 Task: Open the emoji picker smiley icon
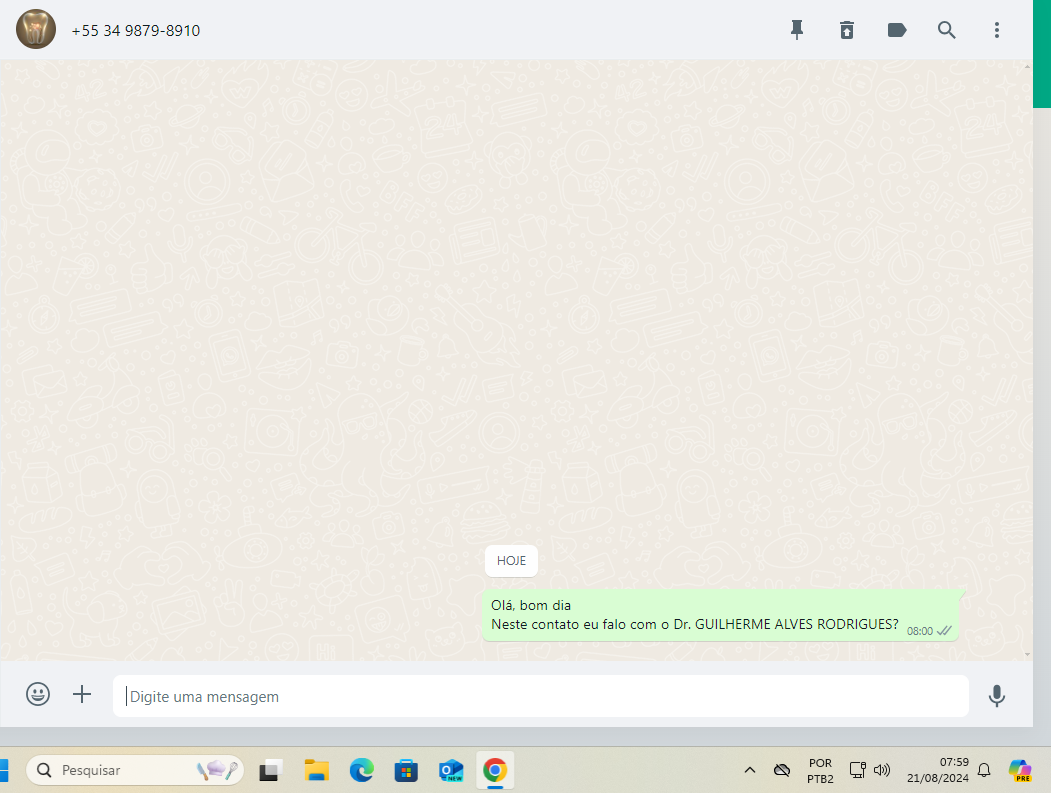tap(38, 694)
